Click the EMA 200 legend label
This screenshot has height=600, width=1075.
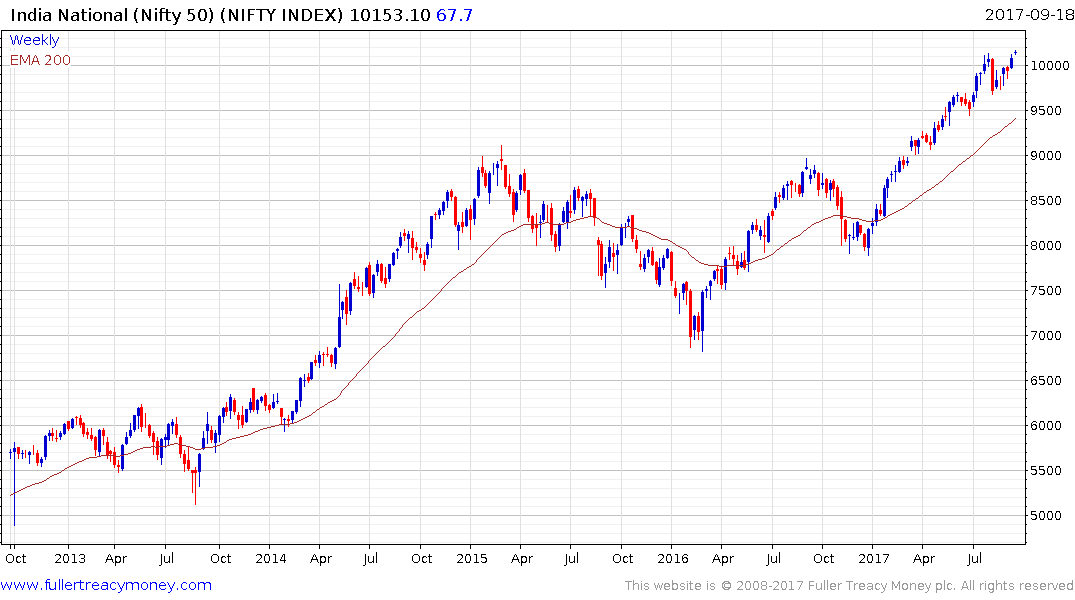click(40, 60)
